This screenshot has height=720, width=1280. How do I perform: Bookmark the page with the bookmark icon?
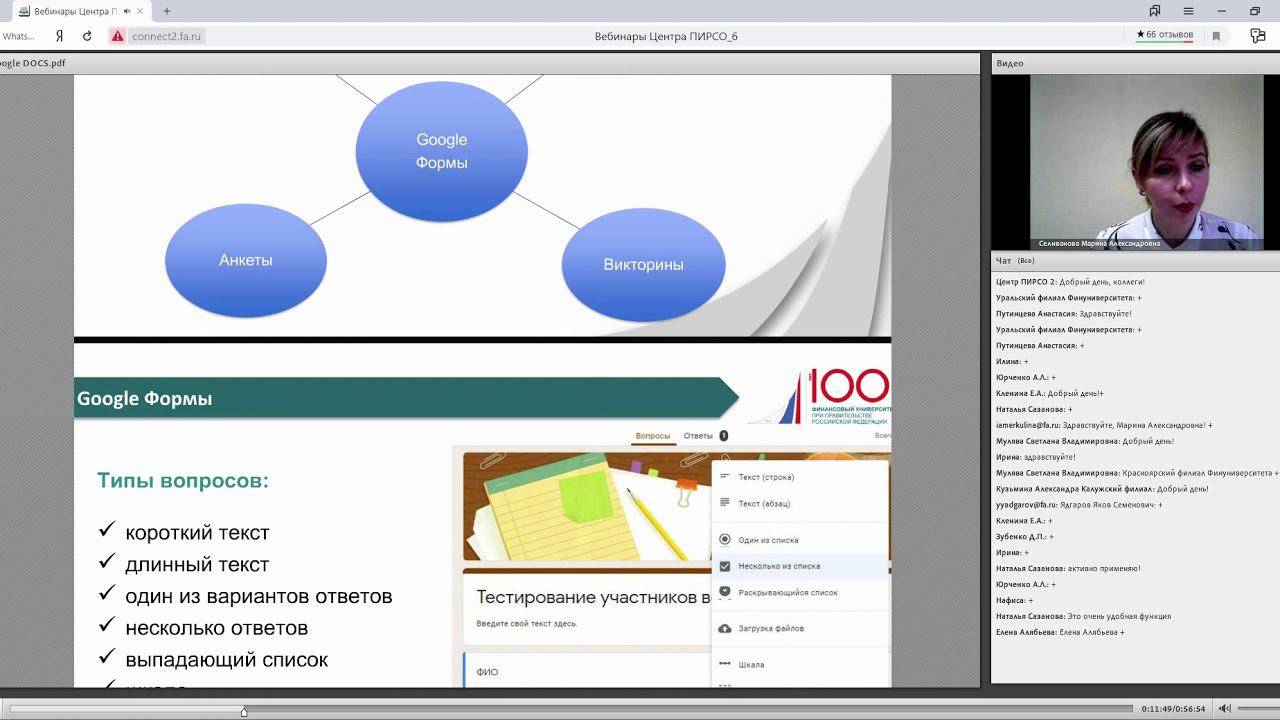pyautogui.click(x=1216, y=36)
